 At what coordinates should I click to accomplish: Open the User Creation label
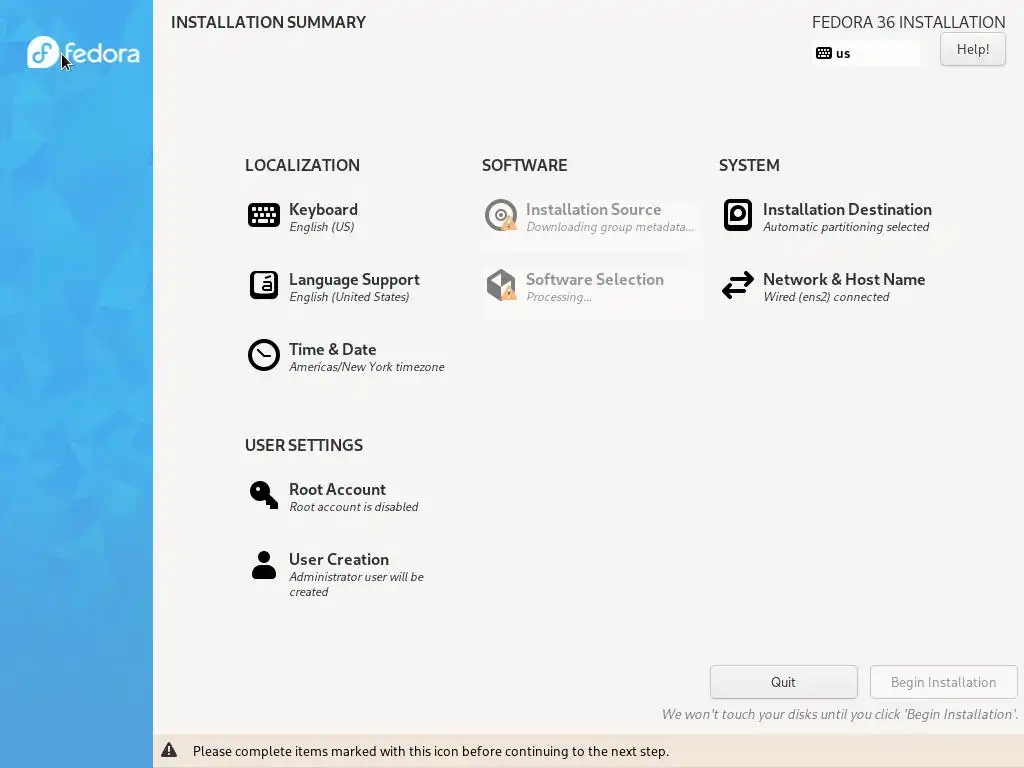[339, 559]
